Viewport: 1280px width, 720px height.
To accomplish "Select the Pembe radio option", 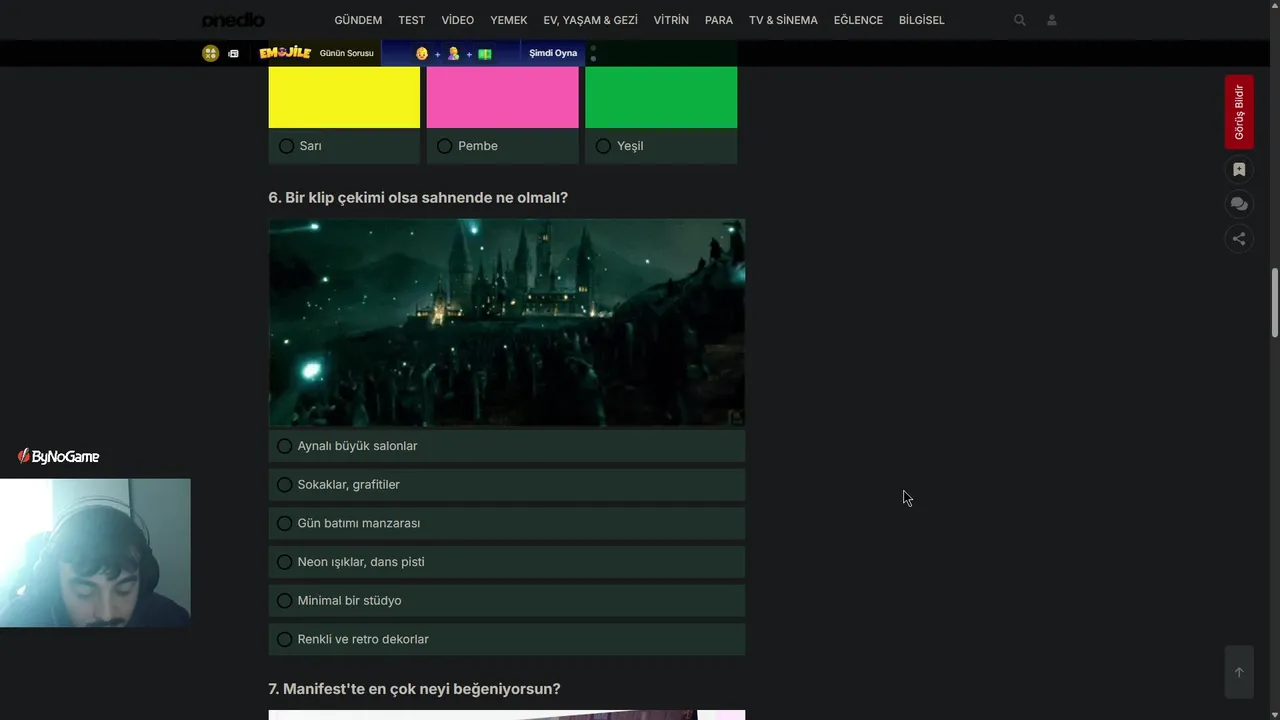I will point(502,146).
